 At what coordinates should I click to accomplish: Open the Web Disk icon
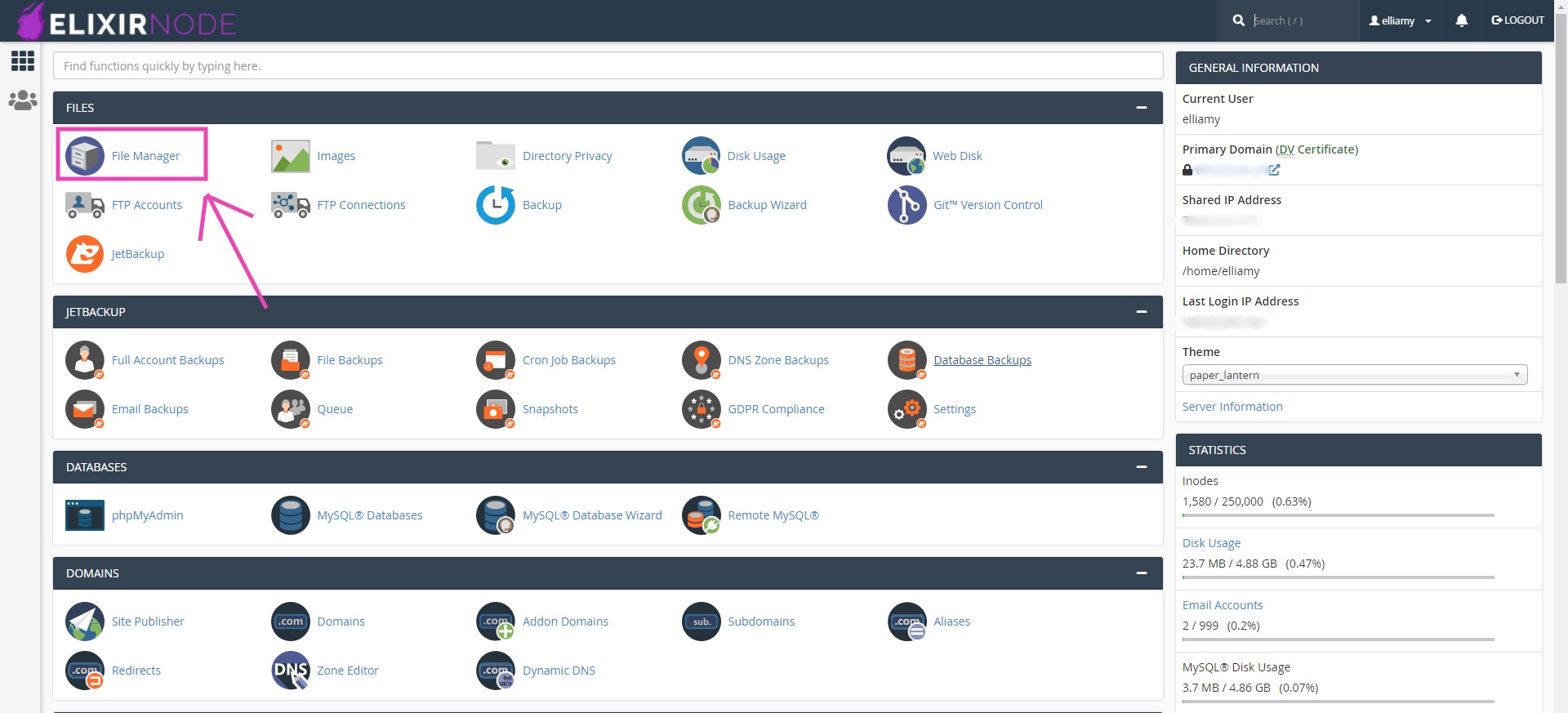tap(906, 156)
